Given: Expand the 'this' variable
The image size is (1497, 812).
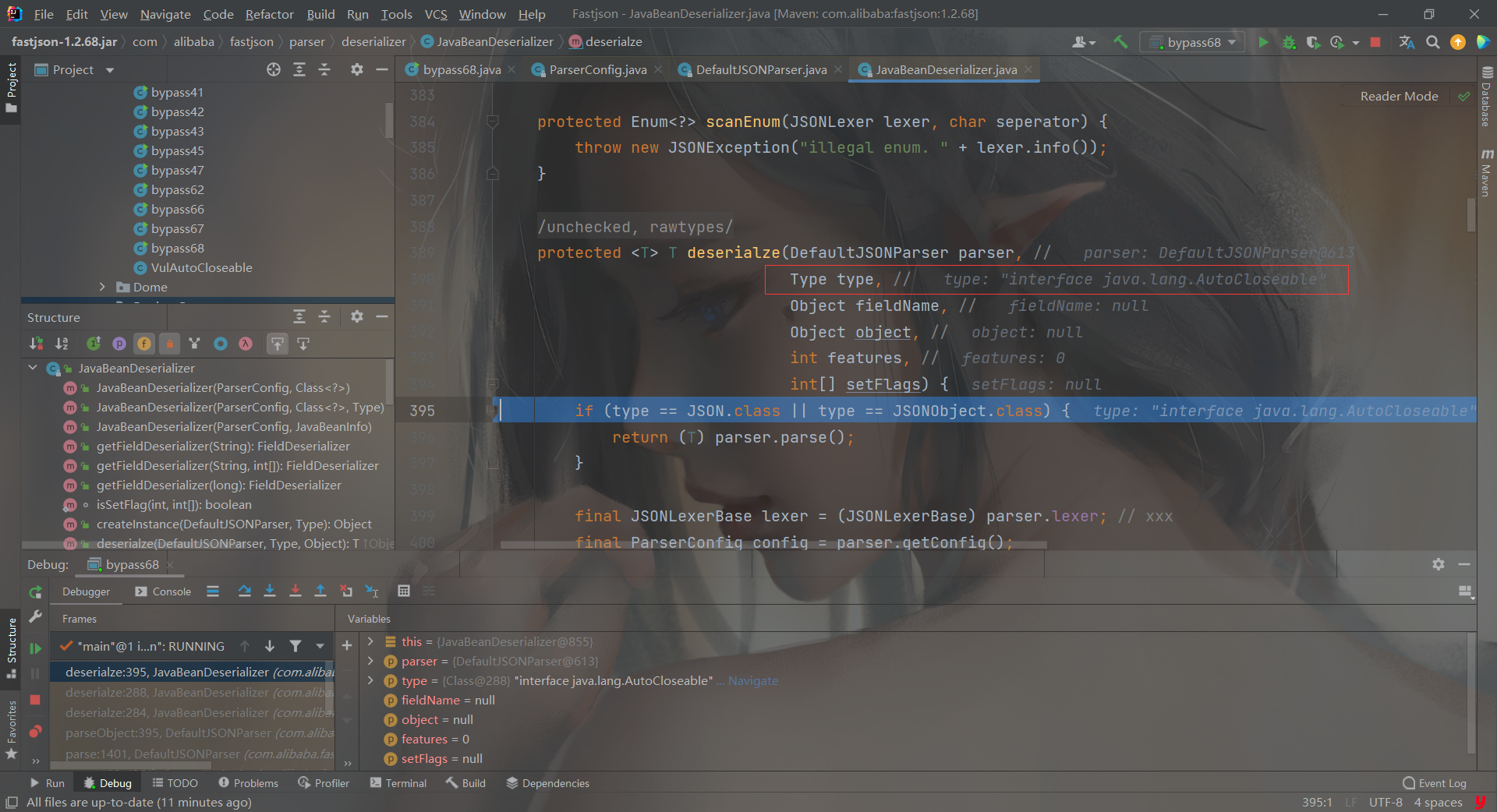Looking at the screenshot, I should (370, 641).
